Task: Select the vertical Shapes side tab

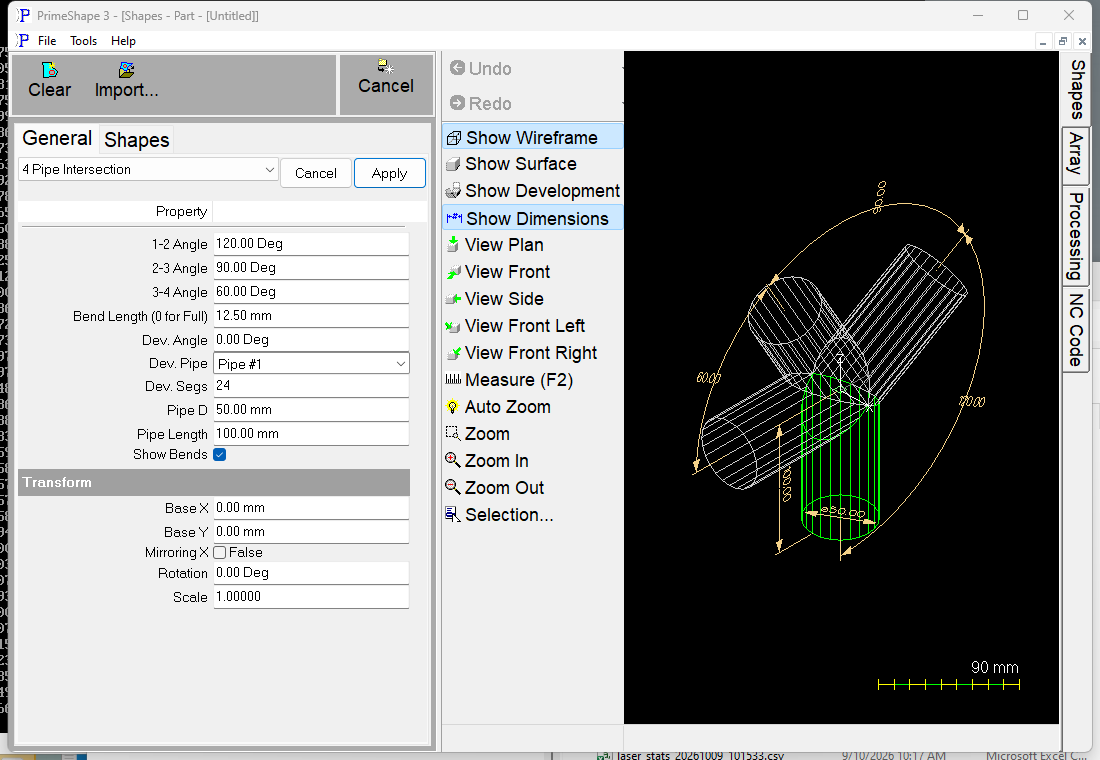Action: [x=1076, y=89]
